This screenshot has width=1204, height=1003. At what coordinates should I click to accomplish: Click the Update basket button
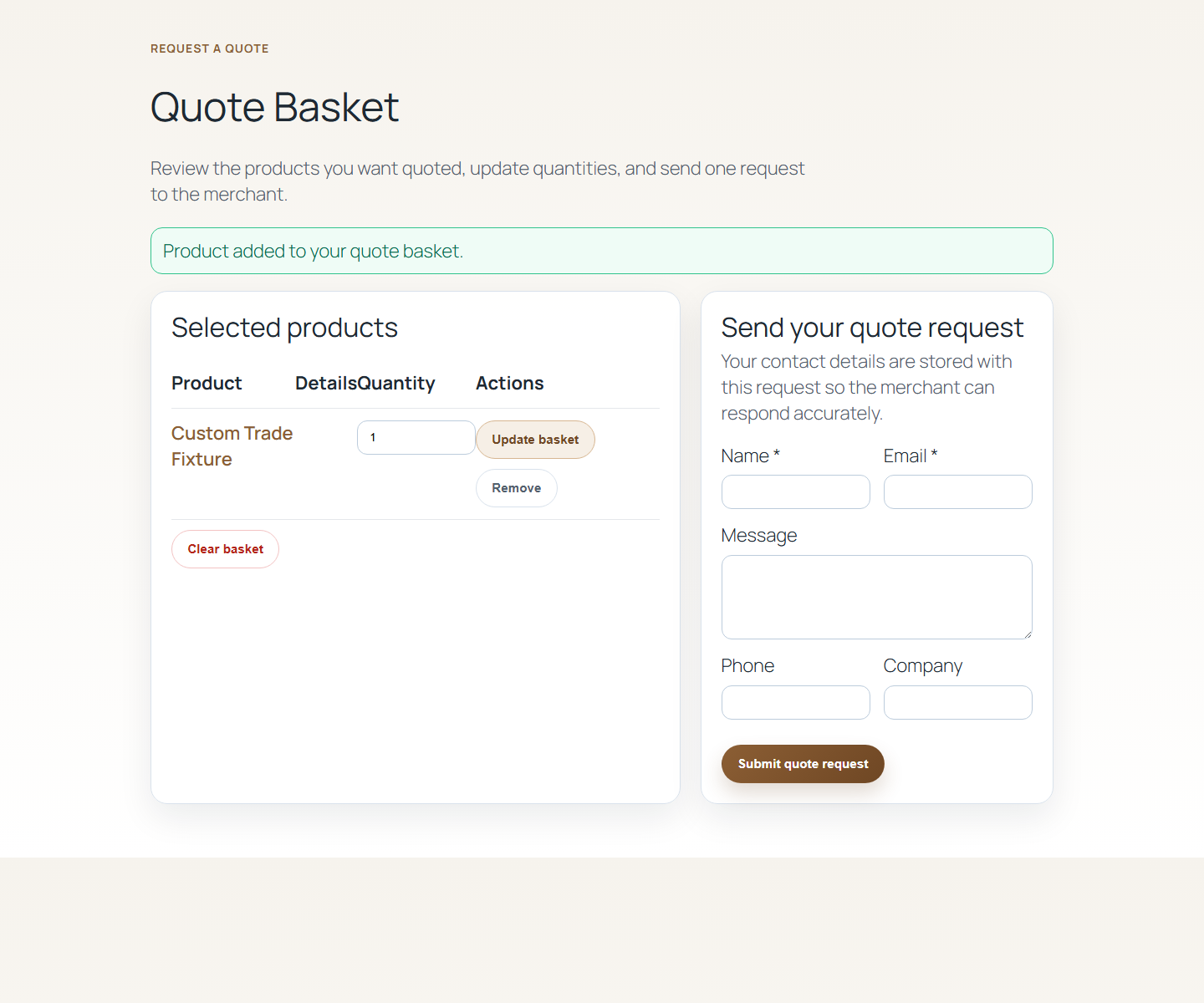pyautogui.click(x=535, y=439)
